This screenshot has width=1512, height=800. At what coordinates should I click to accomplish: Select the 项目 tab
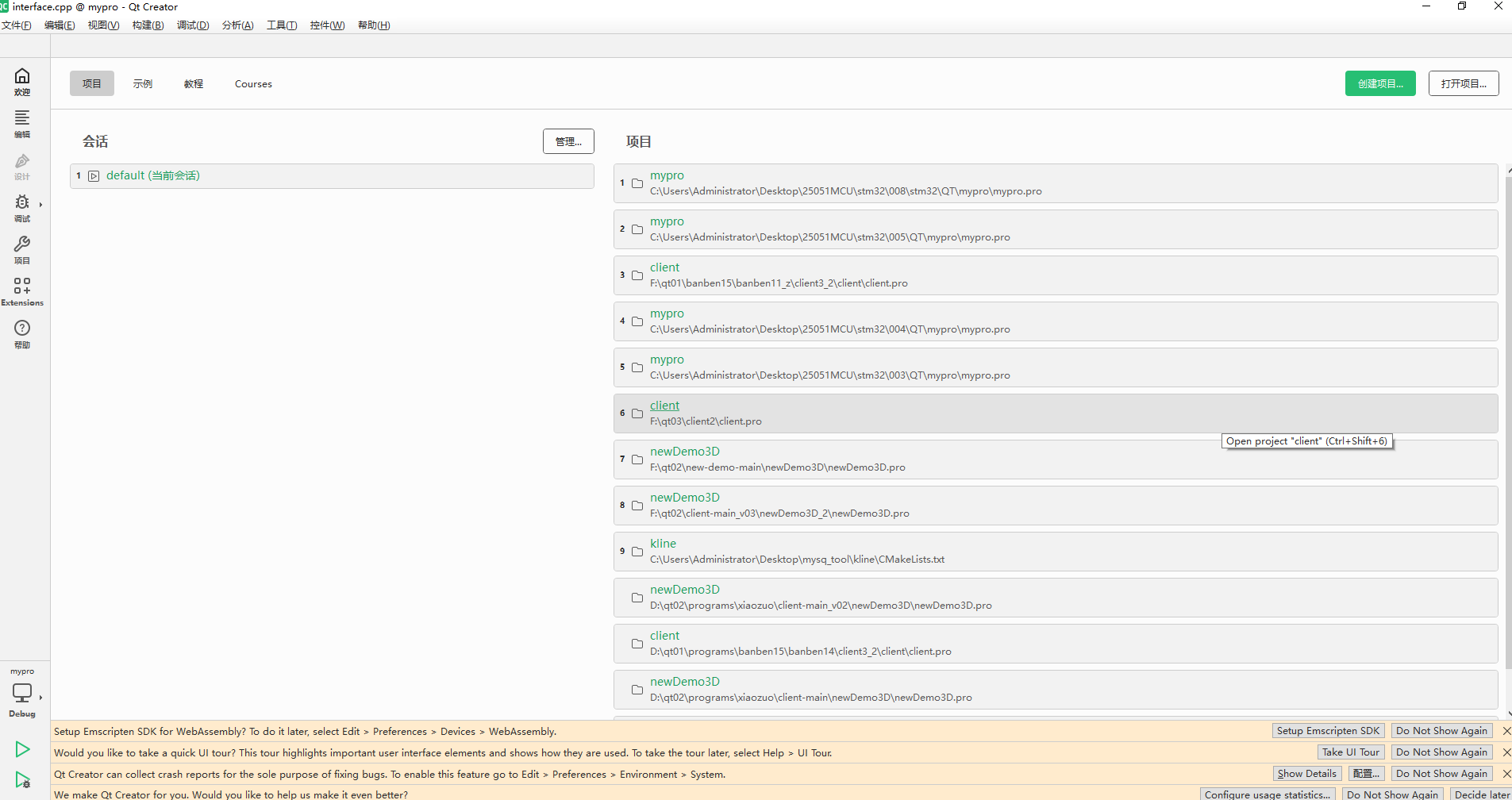[92, 83]
